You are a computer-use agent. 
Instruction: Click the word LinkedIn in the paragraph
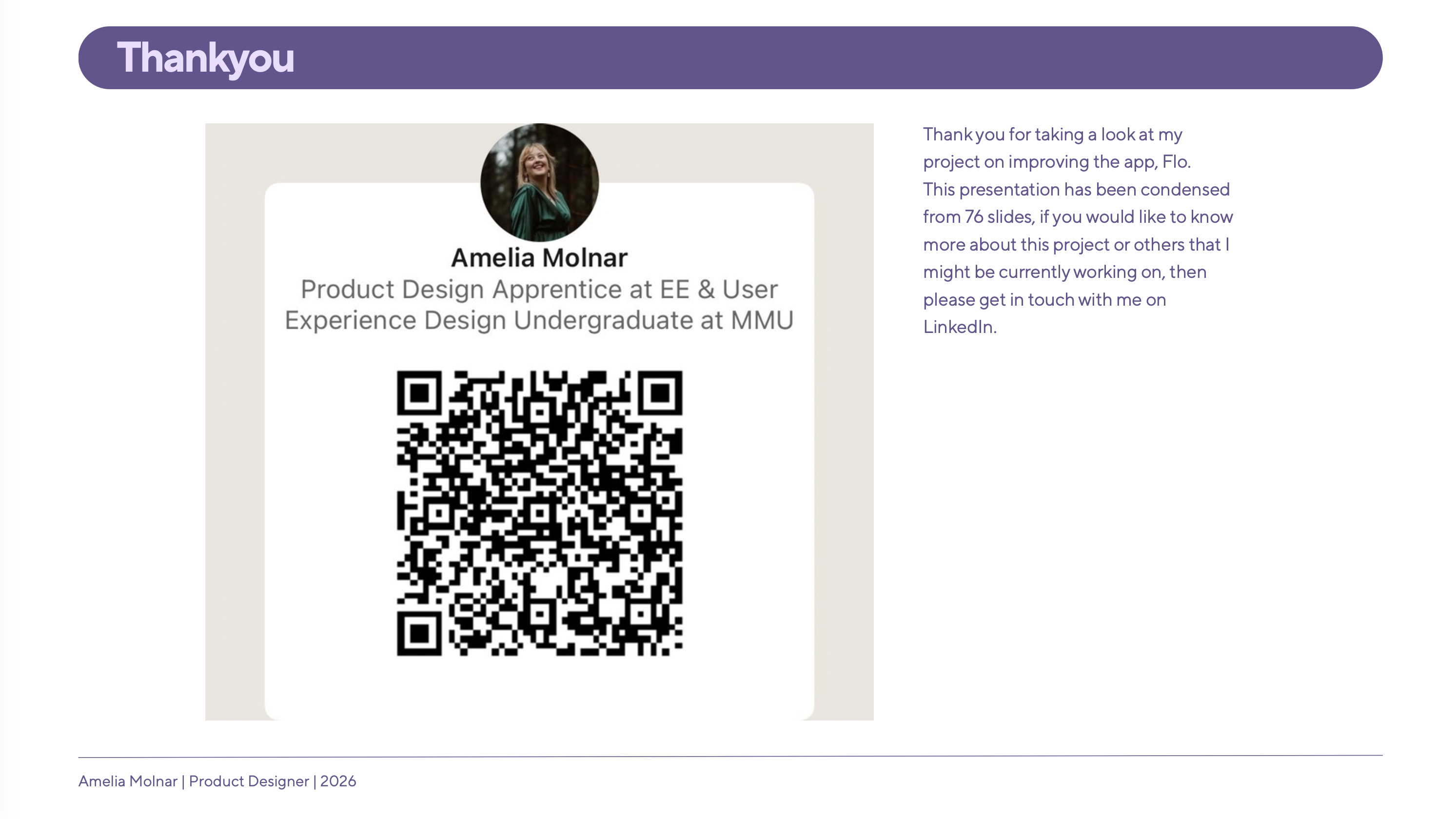[x=960, y=327]
